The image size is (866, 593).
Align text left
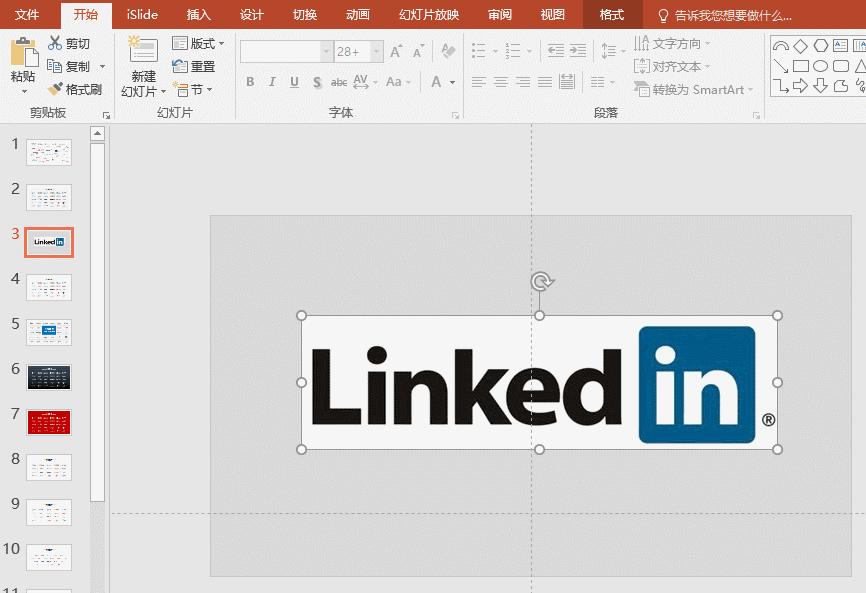point(478,83)
